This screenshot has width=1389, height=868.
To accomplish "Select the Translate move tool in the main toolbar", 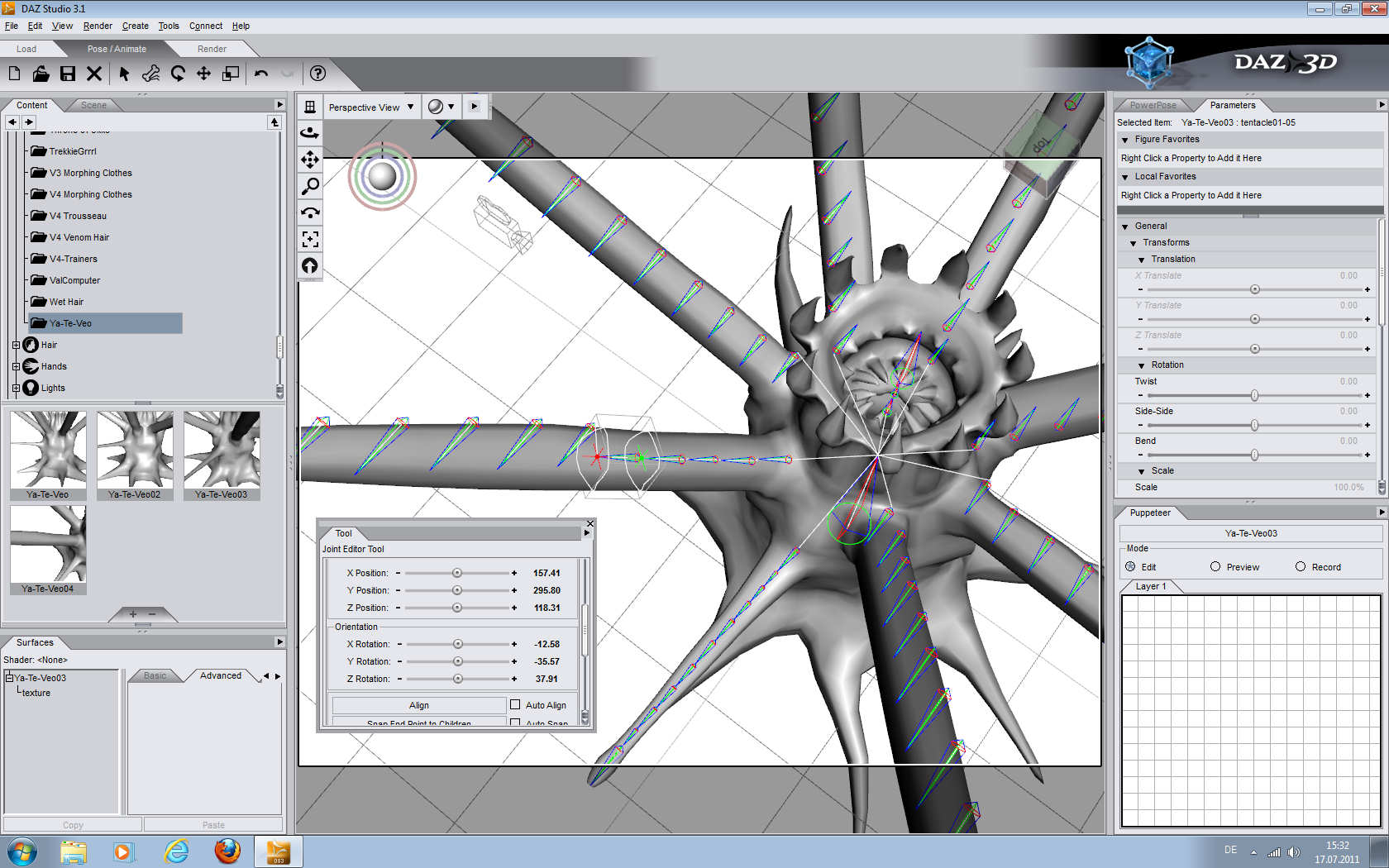I will pos(203,74).
